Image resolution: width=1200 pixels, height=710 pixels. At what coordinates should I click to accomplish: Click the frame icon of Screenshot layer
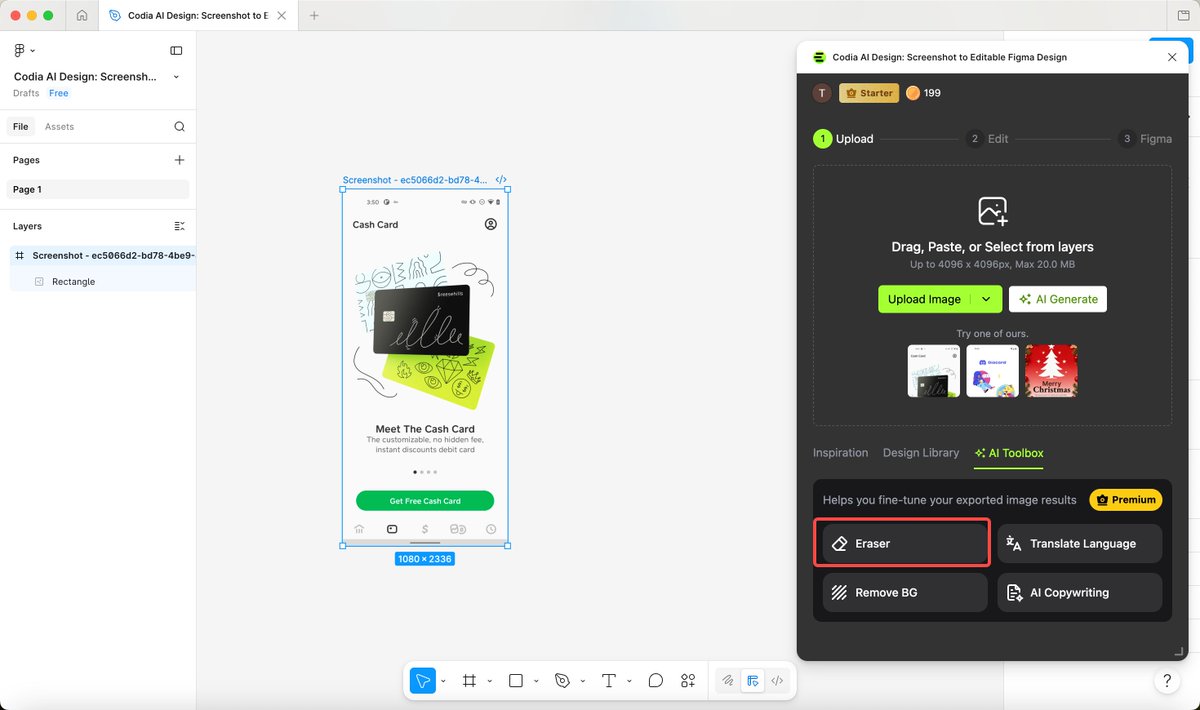[20, 256]
